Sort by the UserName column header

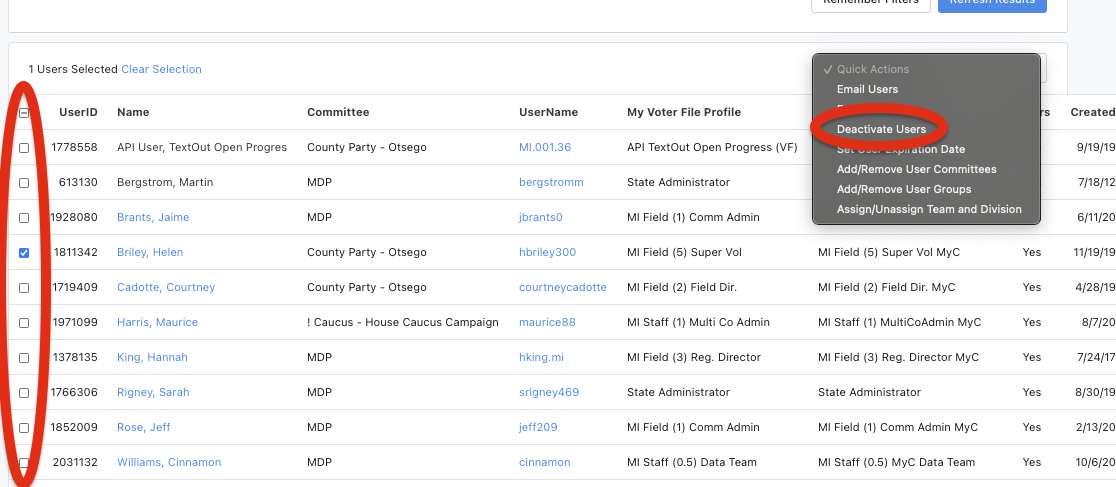[549, 112]
